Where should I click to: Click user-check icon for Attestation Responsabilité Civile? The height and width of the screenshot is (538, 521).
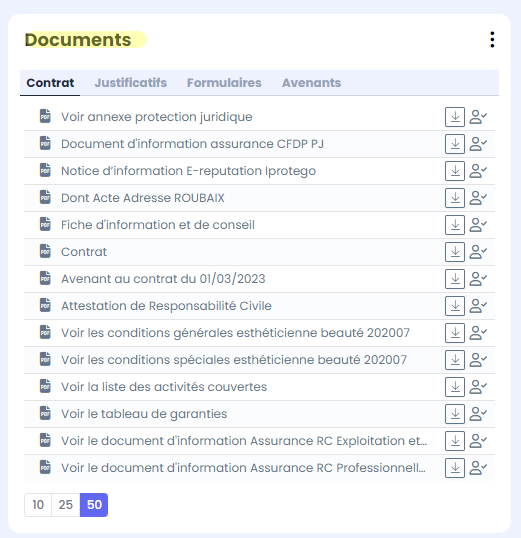478,306
